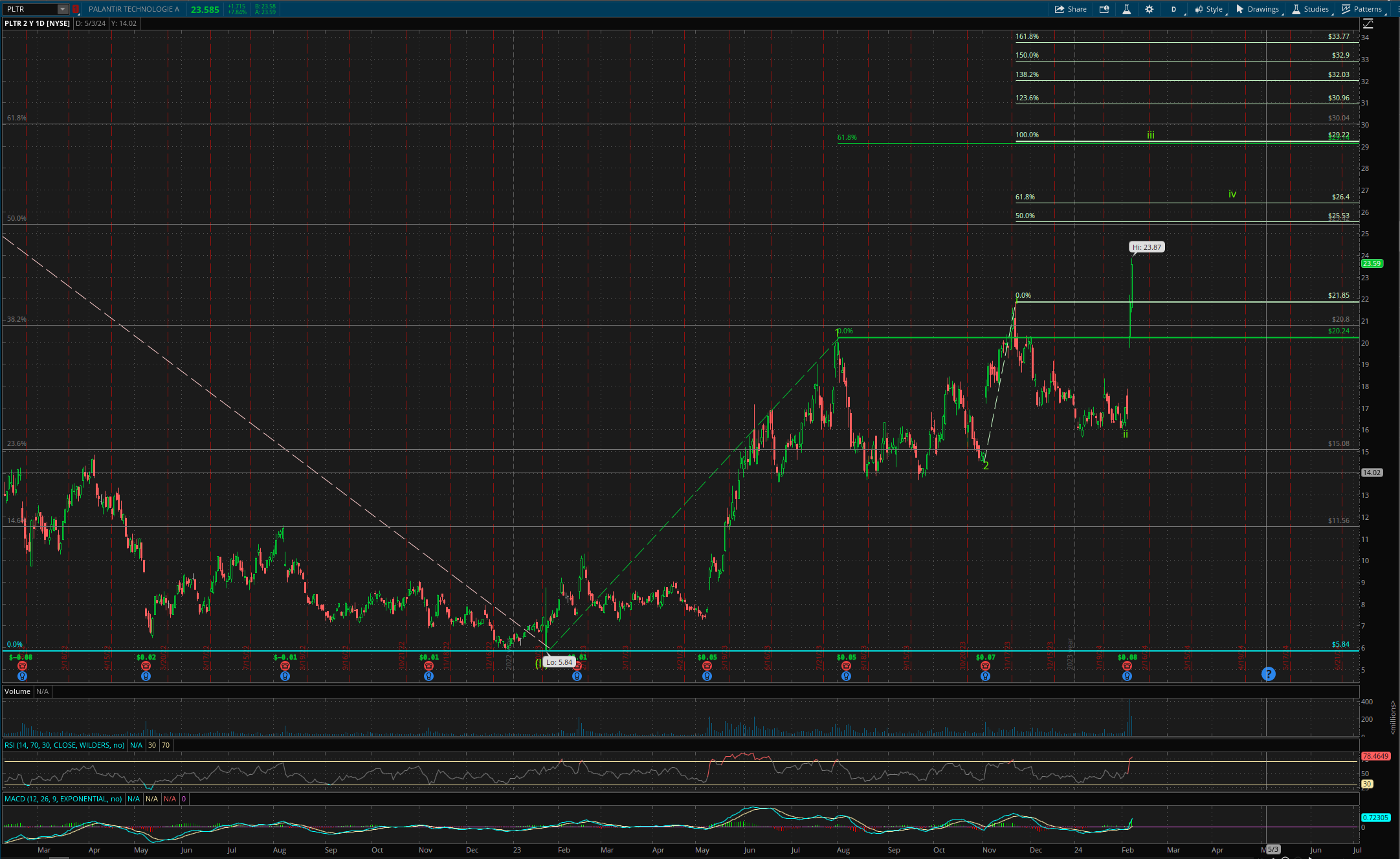The image size is (1400, 859).
Task: Click the blue question mark future event icon
Action: point(1268,674)
